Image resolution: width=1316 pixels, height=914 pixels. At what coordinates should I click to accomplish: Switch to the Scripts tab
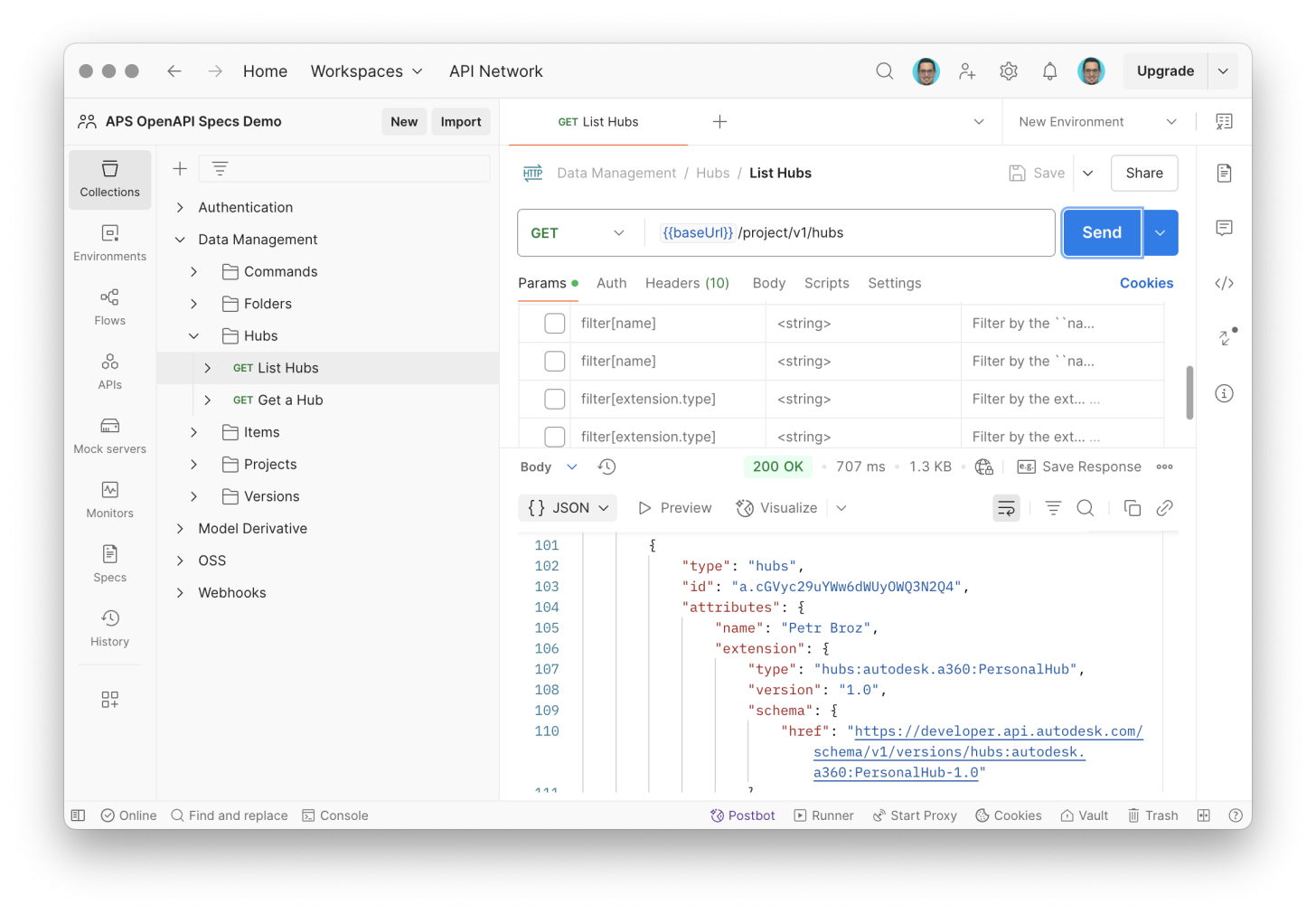pyautogui.click(x=826, y=283)
